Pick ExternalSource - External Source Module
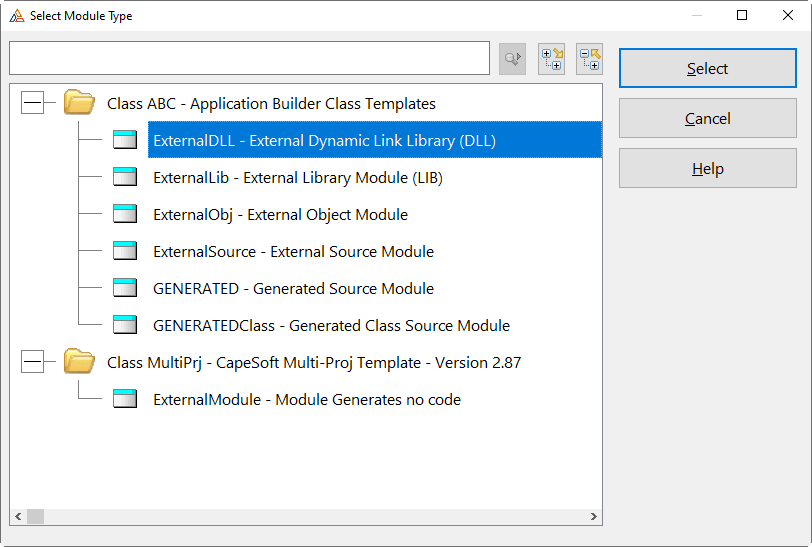812x547 pixels. tap(293, 251)
